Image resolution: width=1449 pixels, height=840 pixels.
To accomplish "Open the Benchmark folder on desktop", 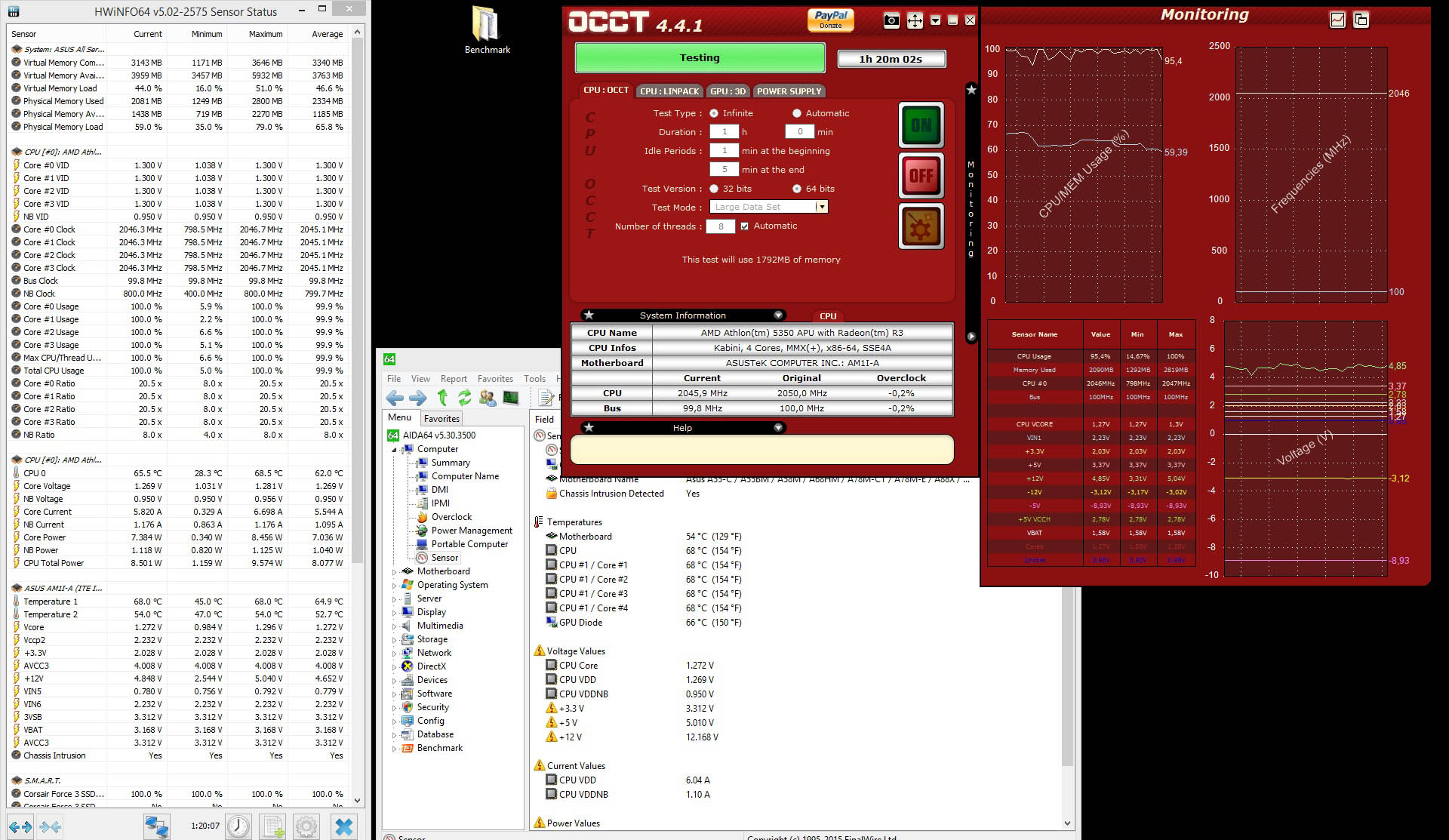I will (487, 30).
